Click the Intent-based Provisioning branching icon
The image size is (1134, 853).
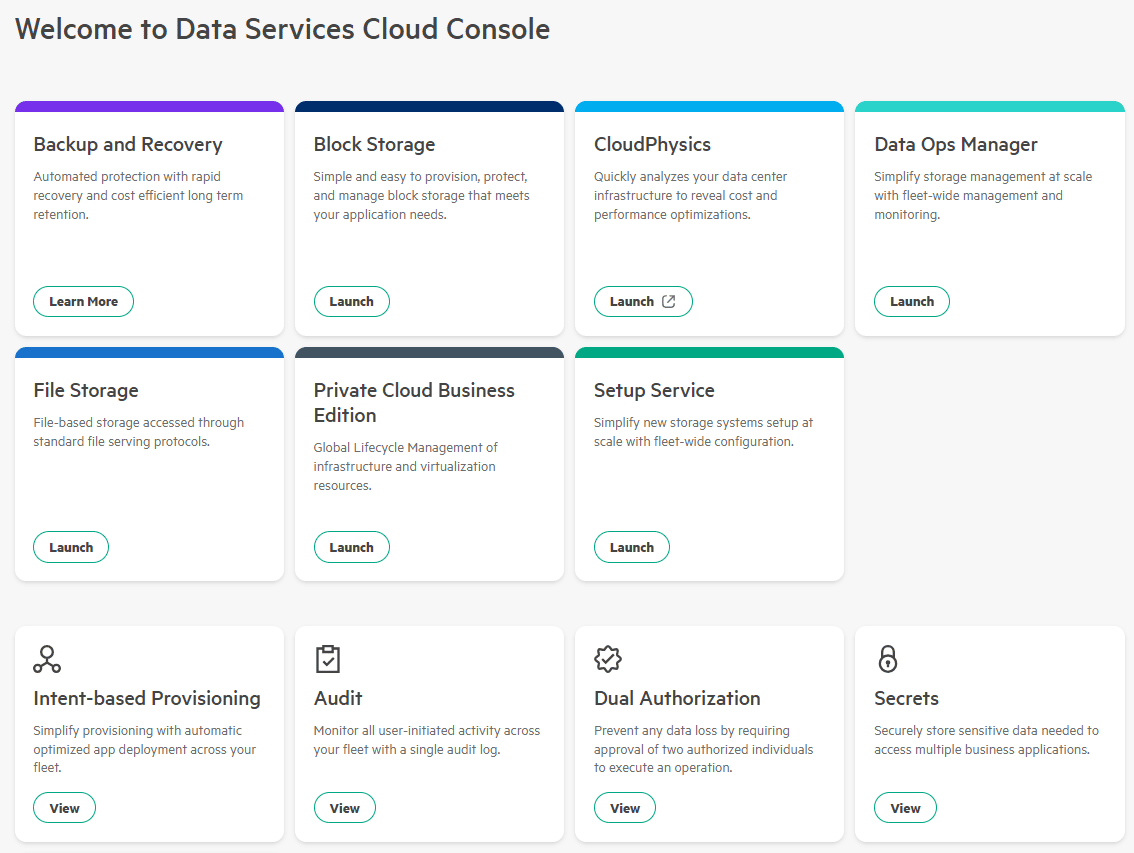(x=47, y=659)
